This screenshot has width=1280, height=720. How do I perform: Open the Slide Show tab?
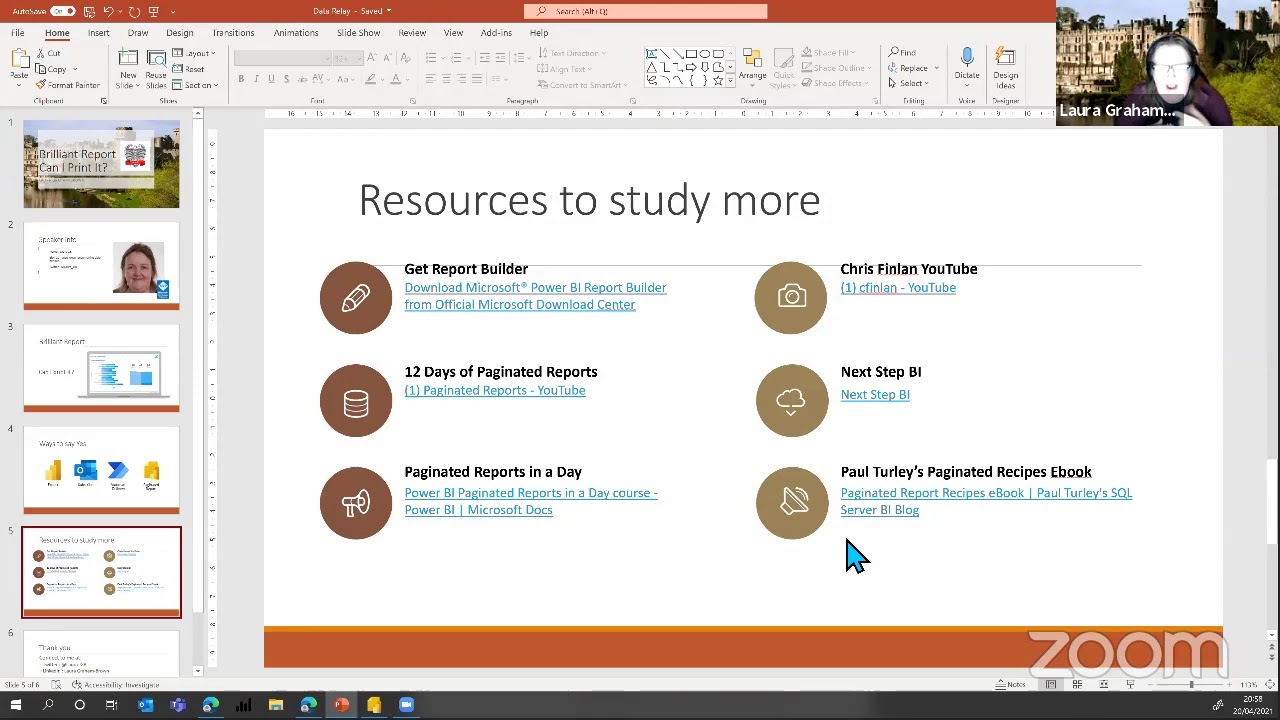(x=358, y=33)
